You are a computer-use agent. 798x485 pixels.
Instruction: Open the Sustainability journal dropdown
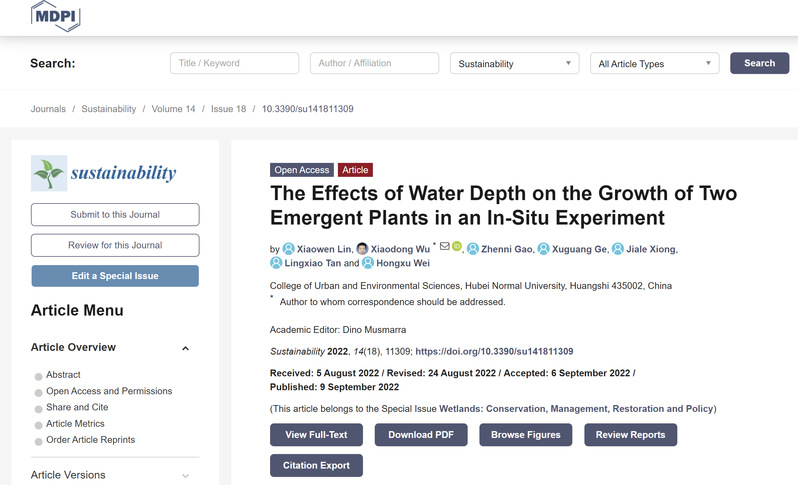[514, 63]
